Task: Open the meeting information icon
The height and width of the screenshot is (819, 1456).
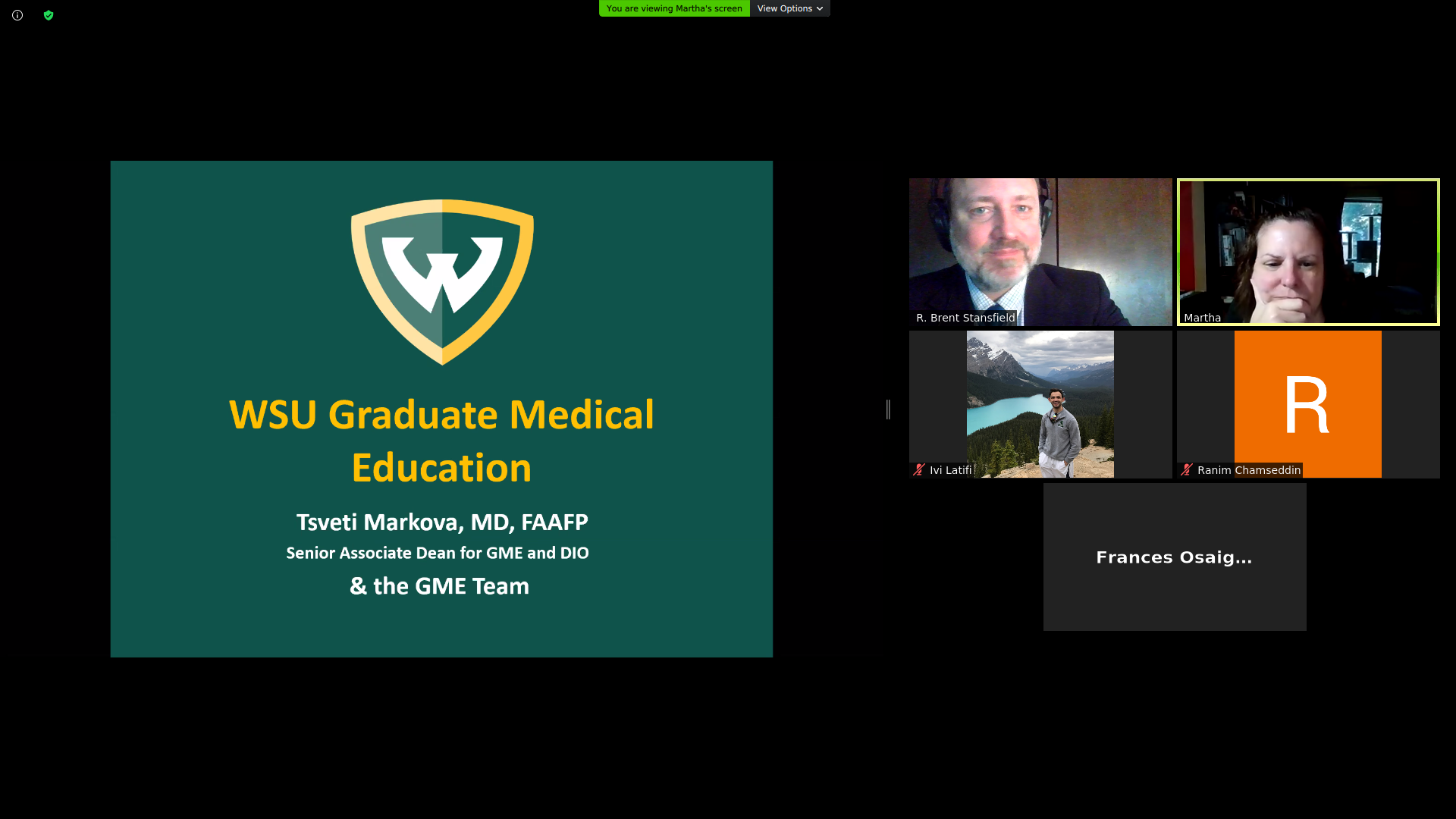Action: pos(17,15)
